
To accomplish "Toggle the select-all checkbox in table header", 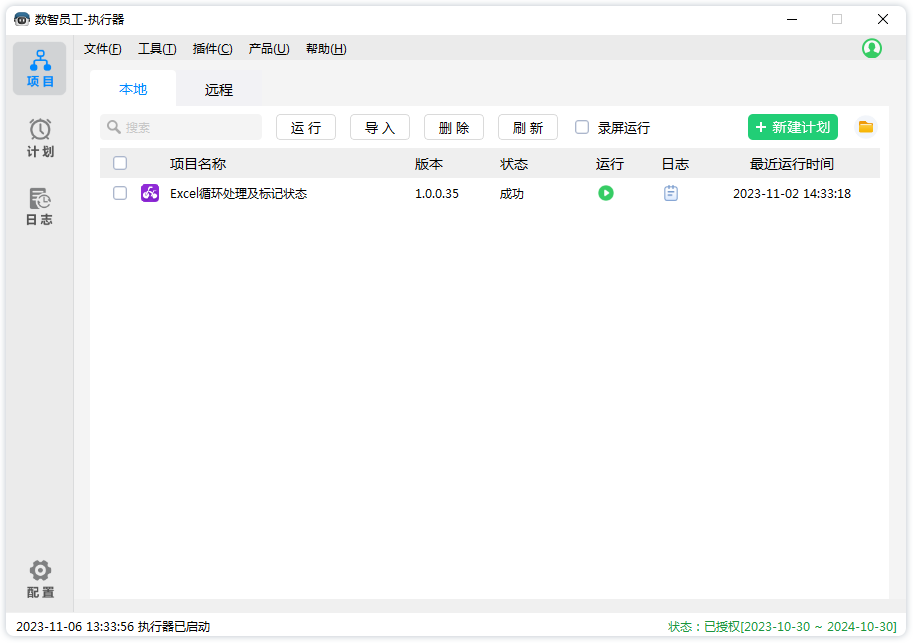I will 120,163.
